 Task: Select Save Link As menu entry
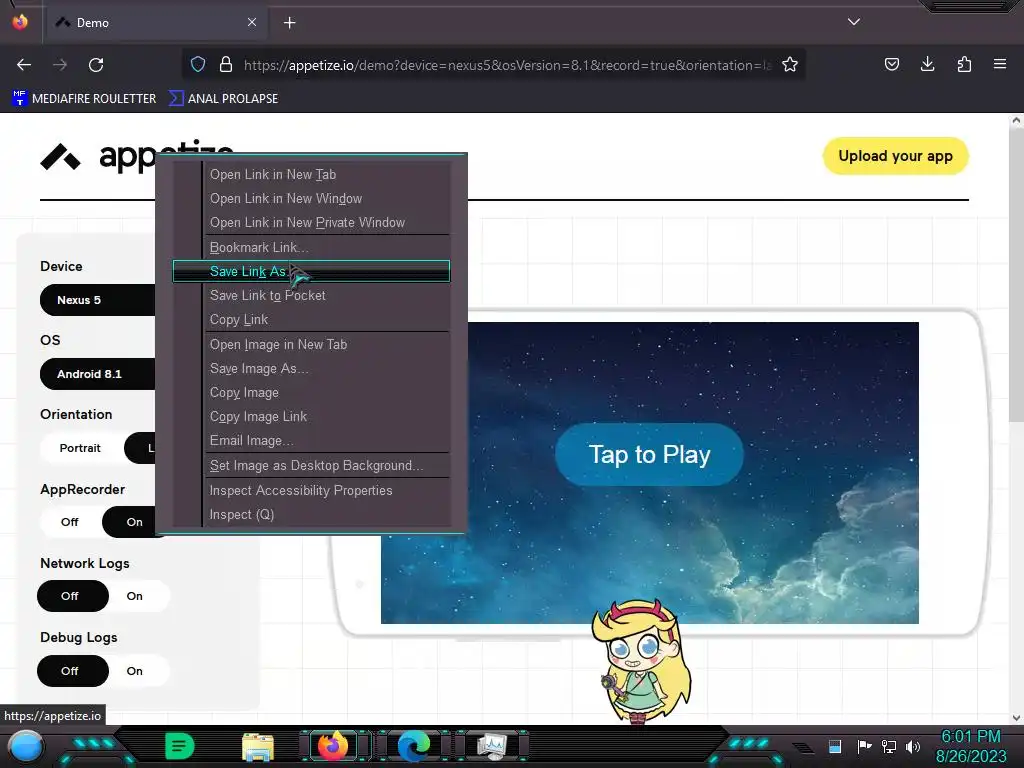coord(311,271)
